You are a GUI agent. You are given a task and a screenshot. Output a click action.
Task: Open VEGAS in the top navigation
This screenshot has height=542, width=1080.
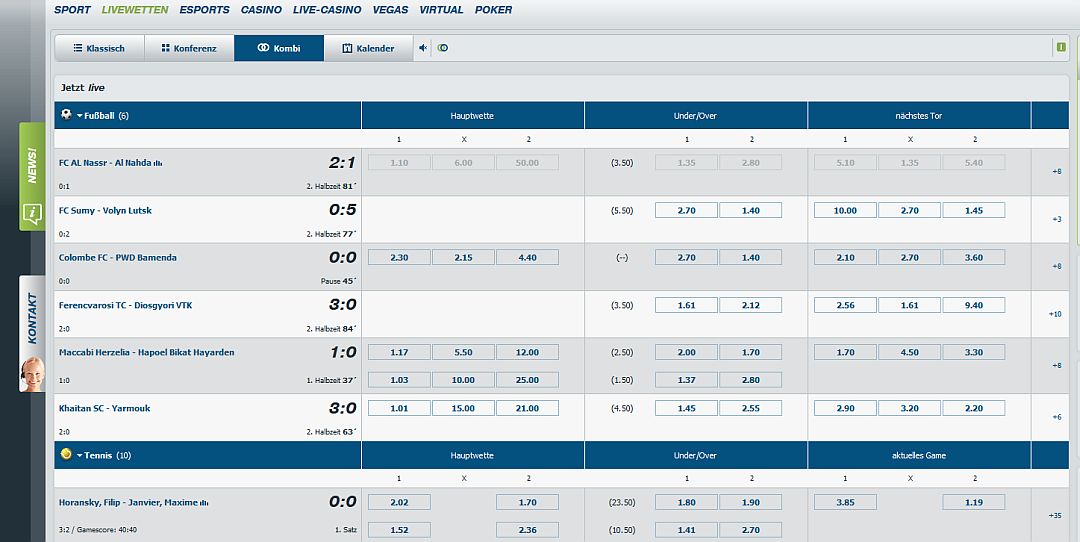391,10
